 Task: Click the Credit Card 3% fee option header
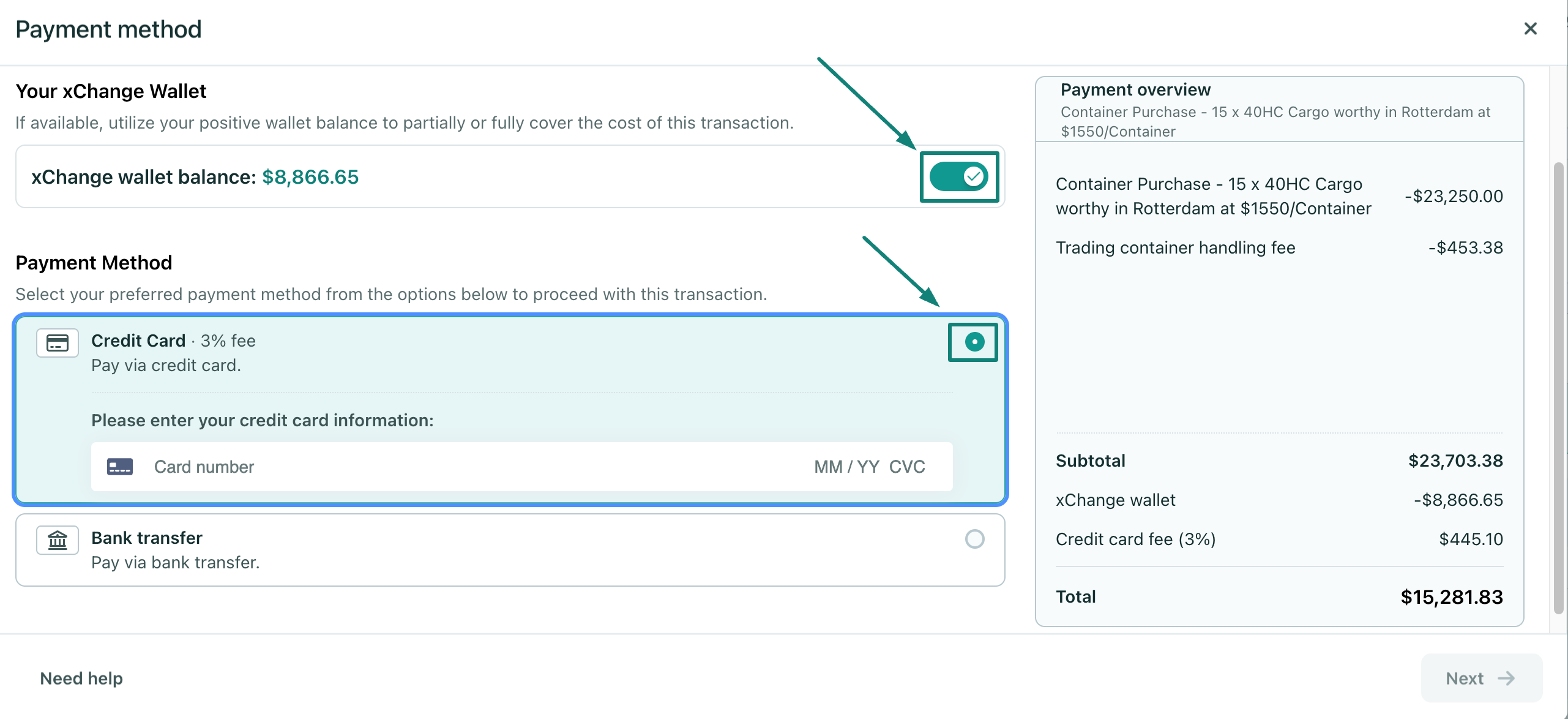[x=173, y=341]
